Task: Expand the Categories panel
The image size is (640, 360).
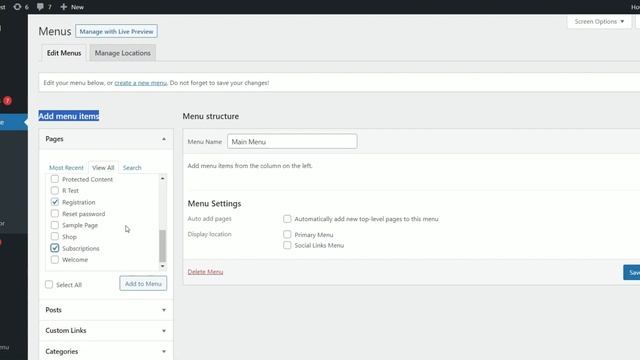Action: [106, 351]
